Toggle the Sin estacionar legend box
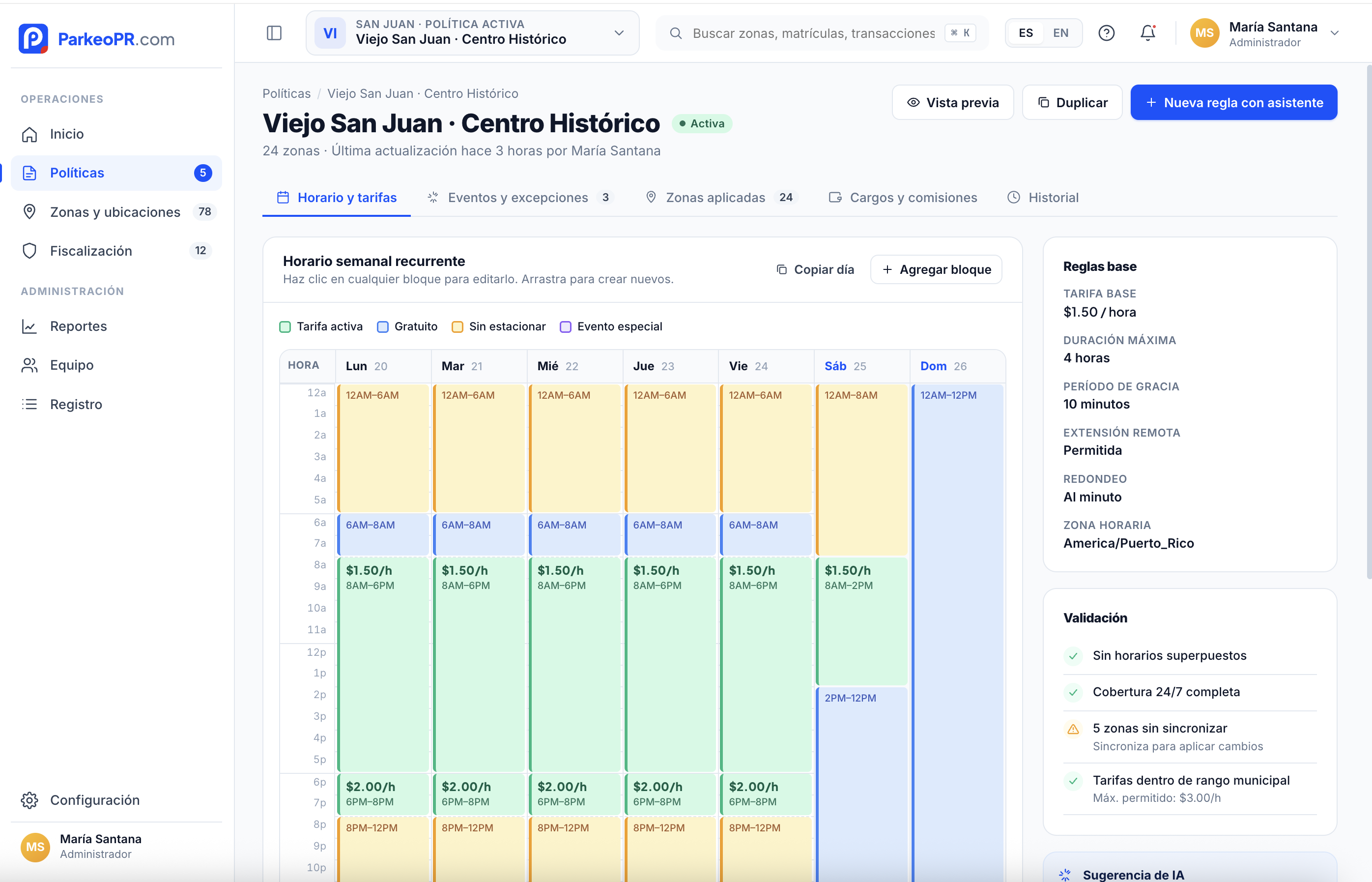1372x882 pixels. click(457, 327)
